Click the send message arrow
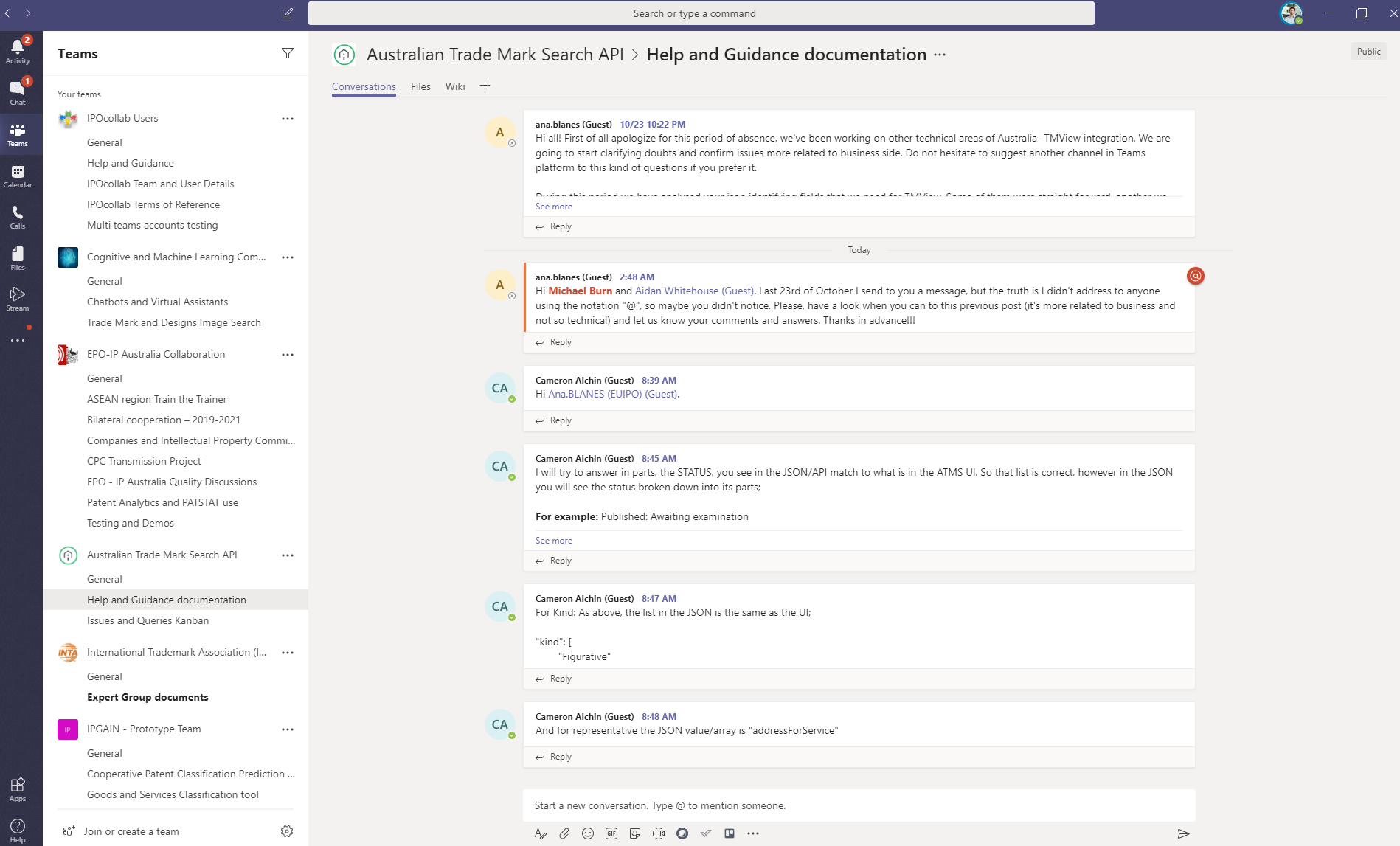Screen dimensions: 1400x846 click(1183, 833)
